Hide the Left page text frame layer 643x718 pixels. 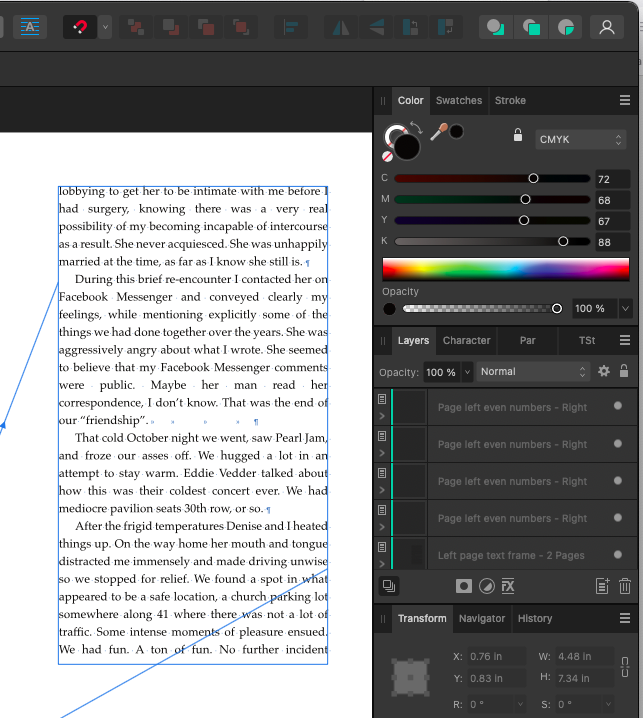[x=618, y=555]
